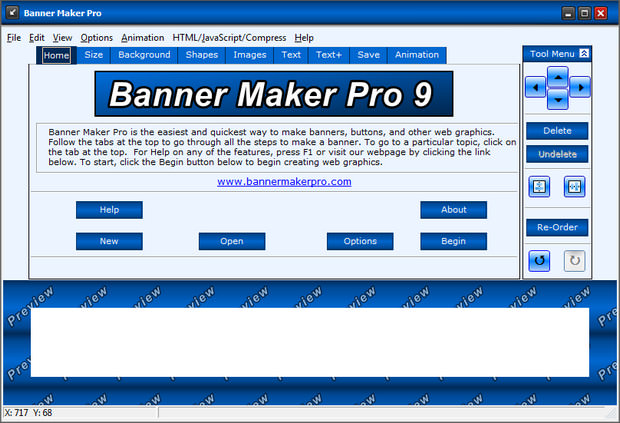Image resolution: width=620 pixels, height=423 pixels.
Task: Go to the Shapes tab
Action: 202,55
